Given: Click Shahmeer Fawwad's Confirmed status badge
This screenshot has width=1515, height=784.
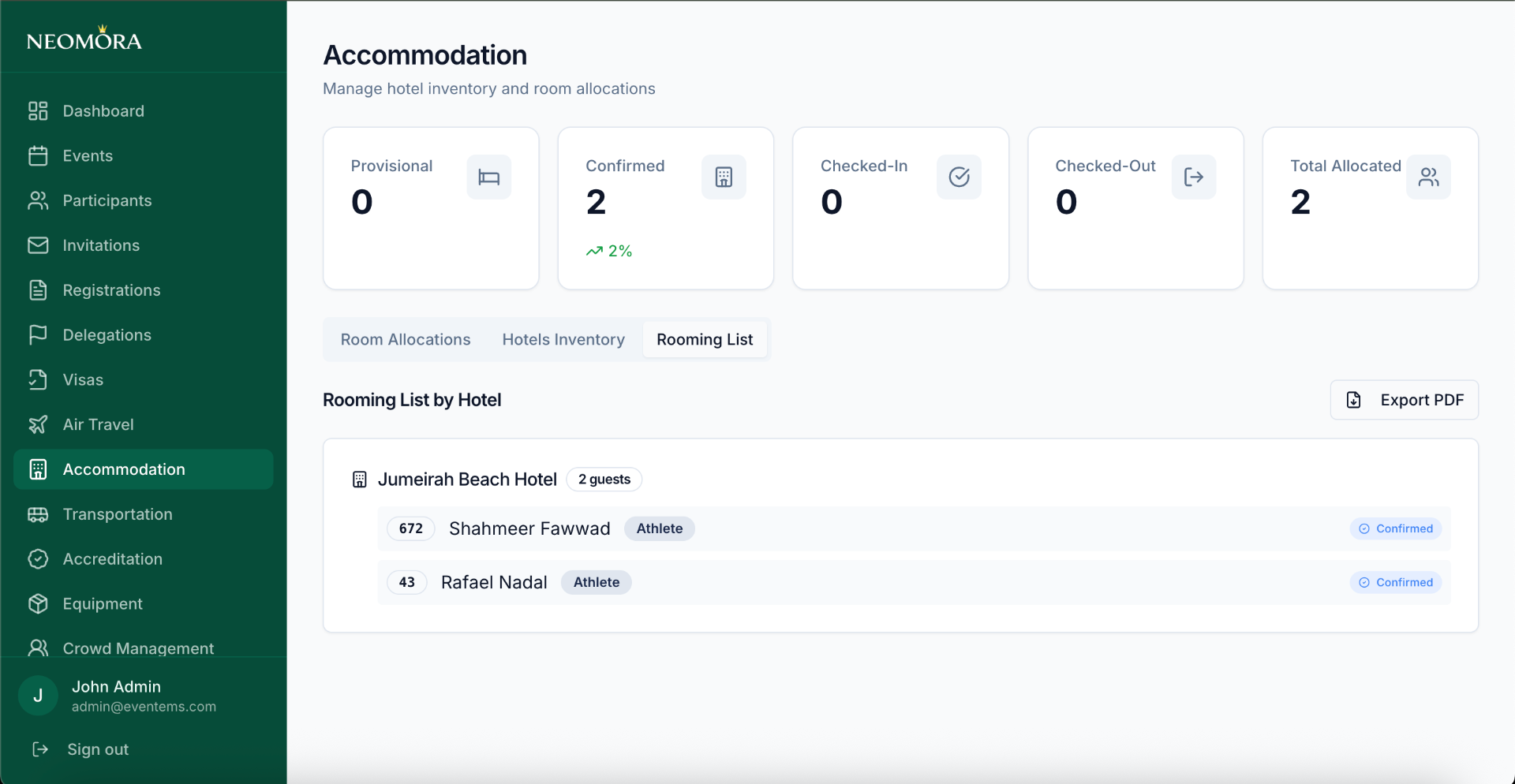Looking at the screenshot, I should pos(1395,528).
